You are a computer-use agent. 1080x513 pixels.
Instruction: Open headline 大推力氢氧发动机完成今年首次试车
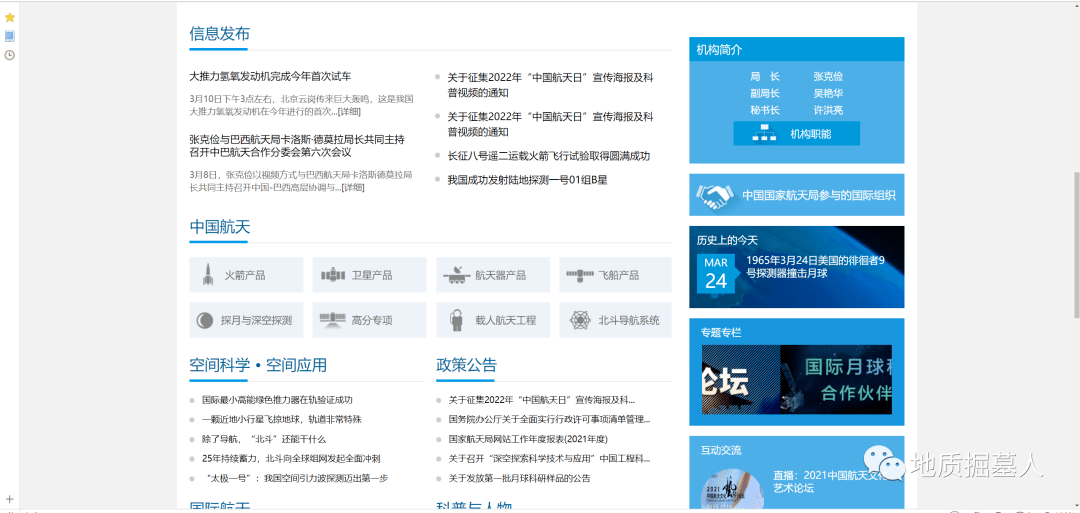coord(270,76)
